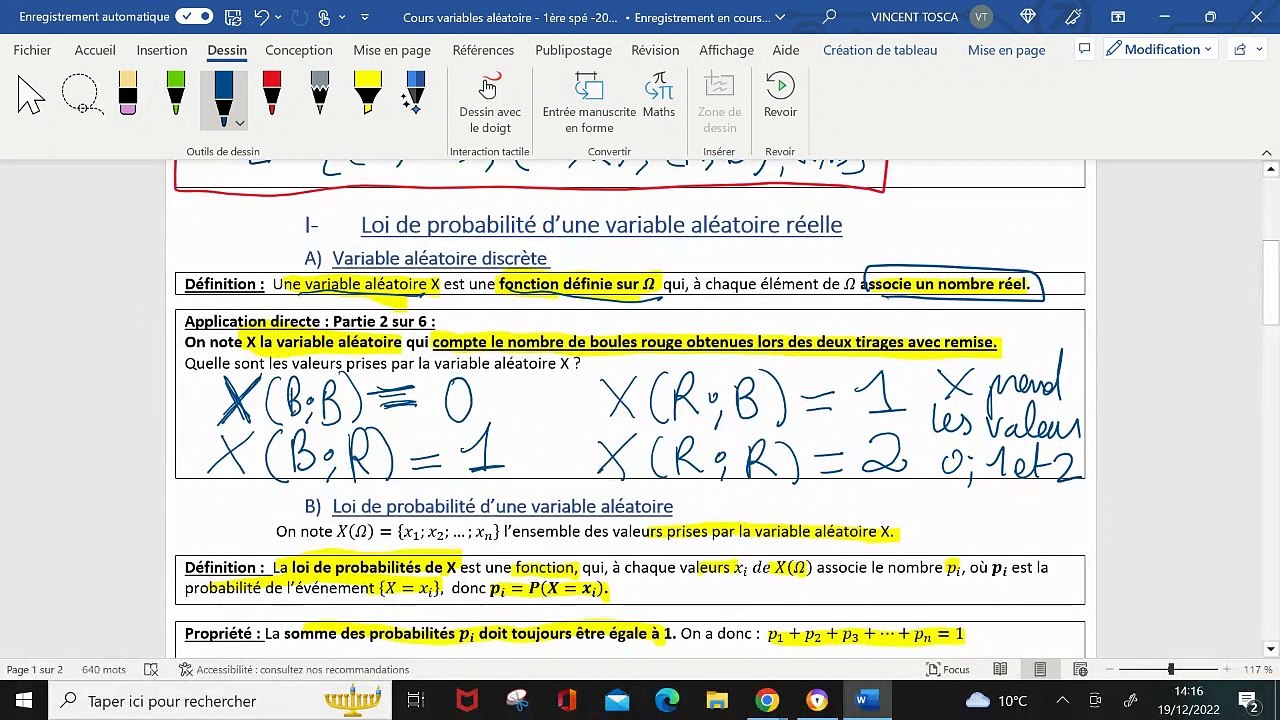Switch to Création de tableau tab
Viewport: 1280px width, 720px height.
(x=880, y=50)
